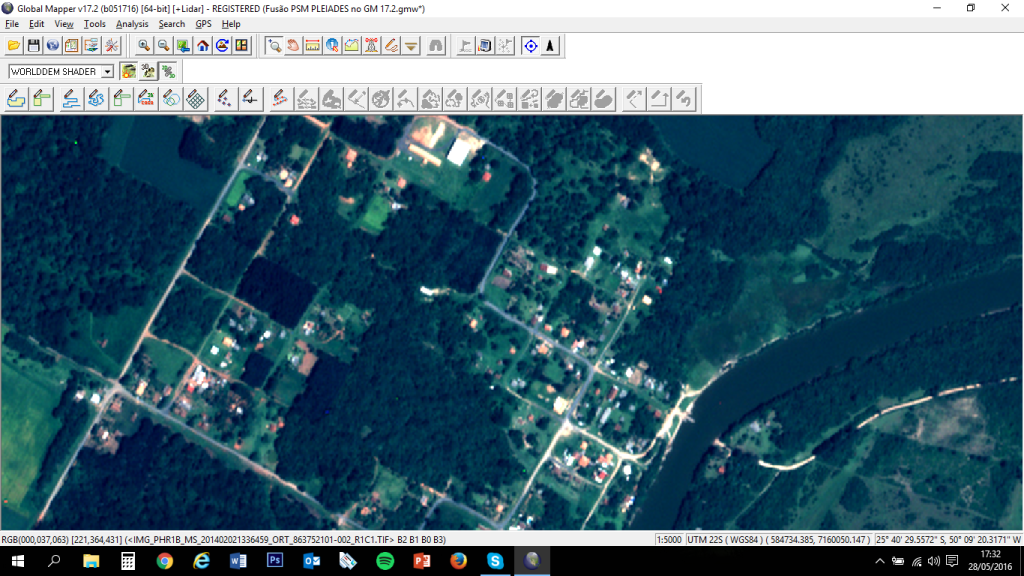
Task: Open the Tools menu
Action: tap(95, 24)
